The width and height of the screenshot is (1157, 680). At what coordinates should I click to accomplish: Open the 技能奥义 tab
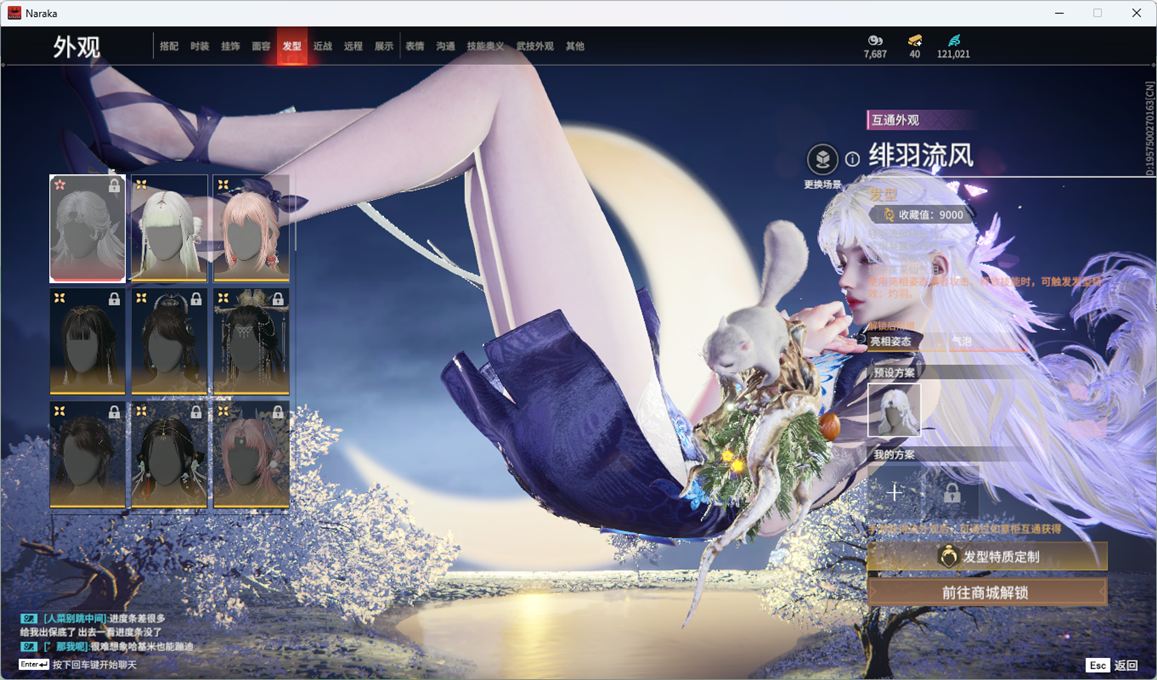click(x=486, y=46)
